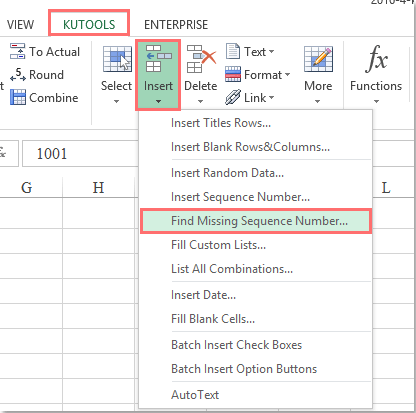Choose Fill Blank Cells
Image resolution: width=416 pixels, height=413 pixels.
255,319
